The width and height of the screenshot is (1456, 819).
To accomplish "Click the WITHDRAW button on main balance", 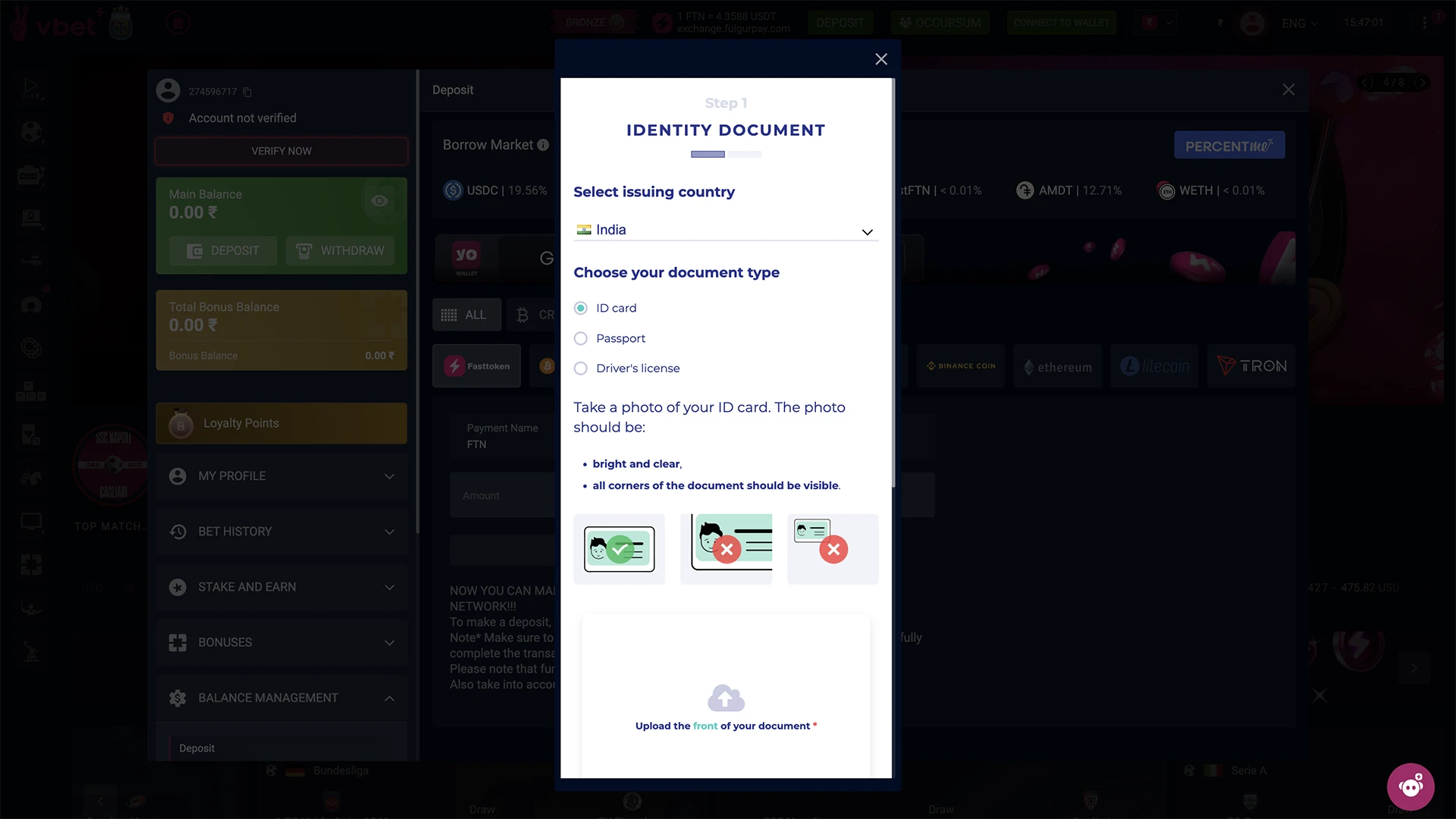I will (340, 250).
